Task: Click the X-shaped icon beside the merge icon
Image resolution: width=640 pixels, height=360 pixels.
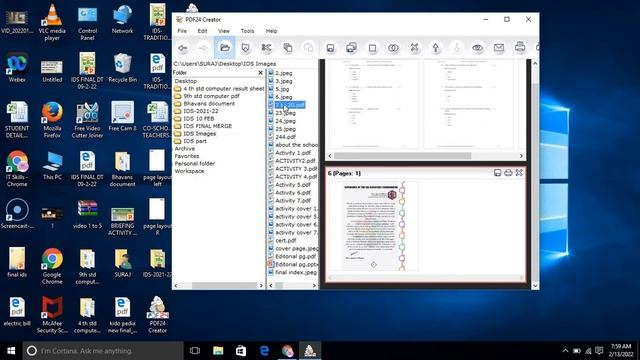Action: [414, 48]
